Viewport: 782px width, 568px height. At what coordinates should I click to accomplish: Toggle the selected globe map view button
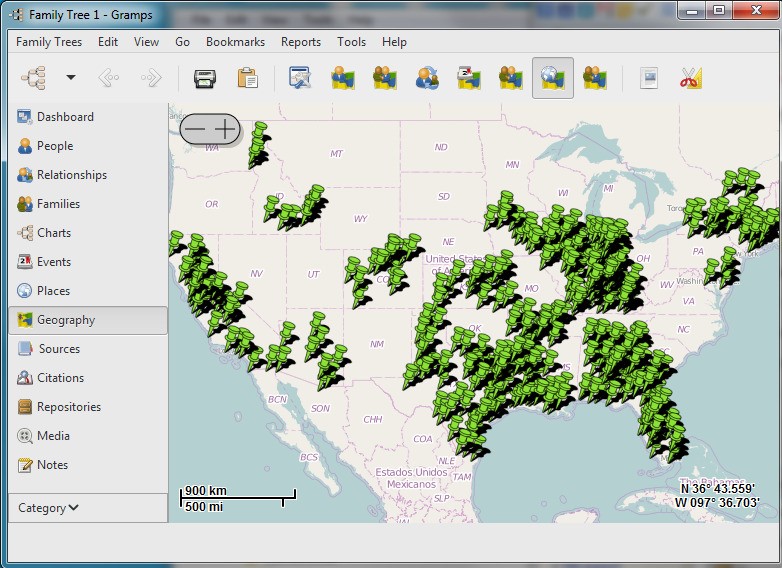[552, 78]
